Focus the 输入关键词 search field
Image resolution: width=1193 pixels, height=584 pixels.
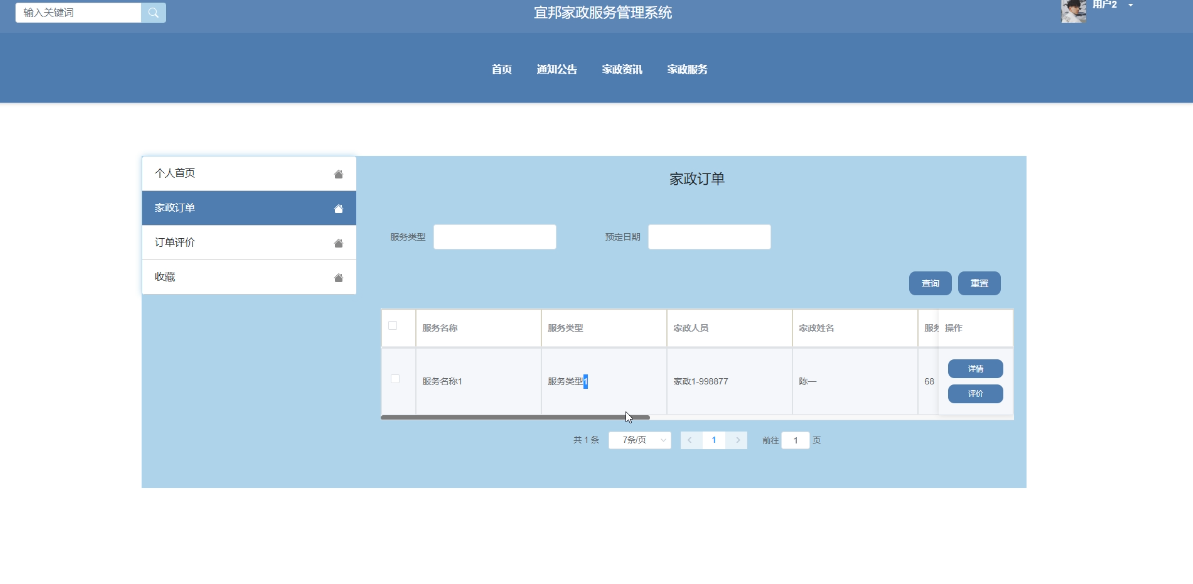tap(78, 12)
